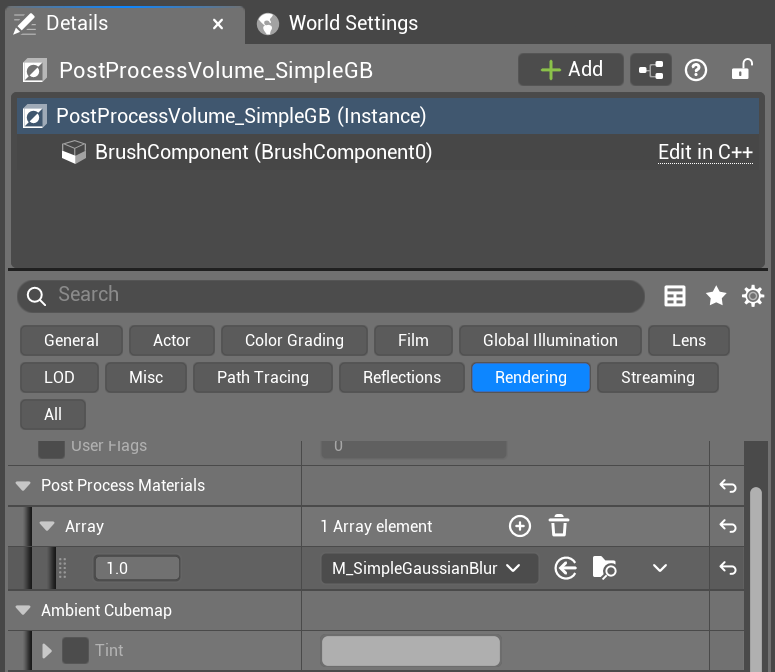The image size is (775, 672).
Task: Open the property matrix table icon
Action: pyautogui.click(x=675, y=296)
